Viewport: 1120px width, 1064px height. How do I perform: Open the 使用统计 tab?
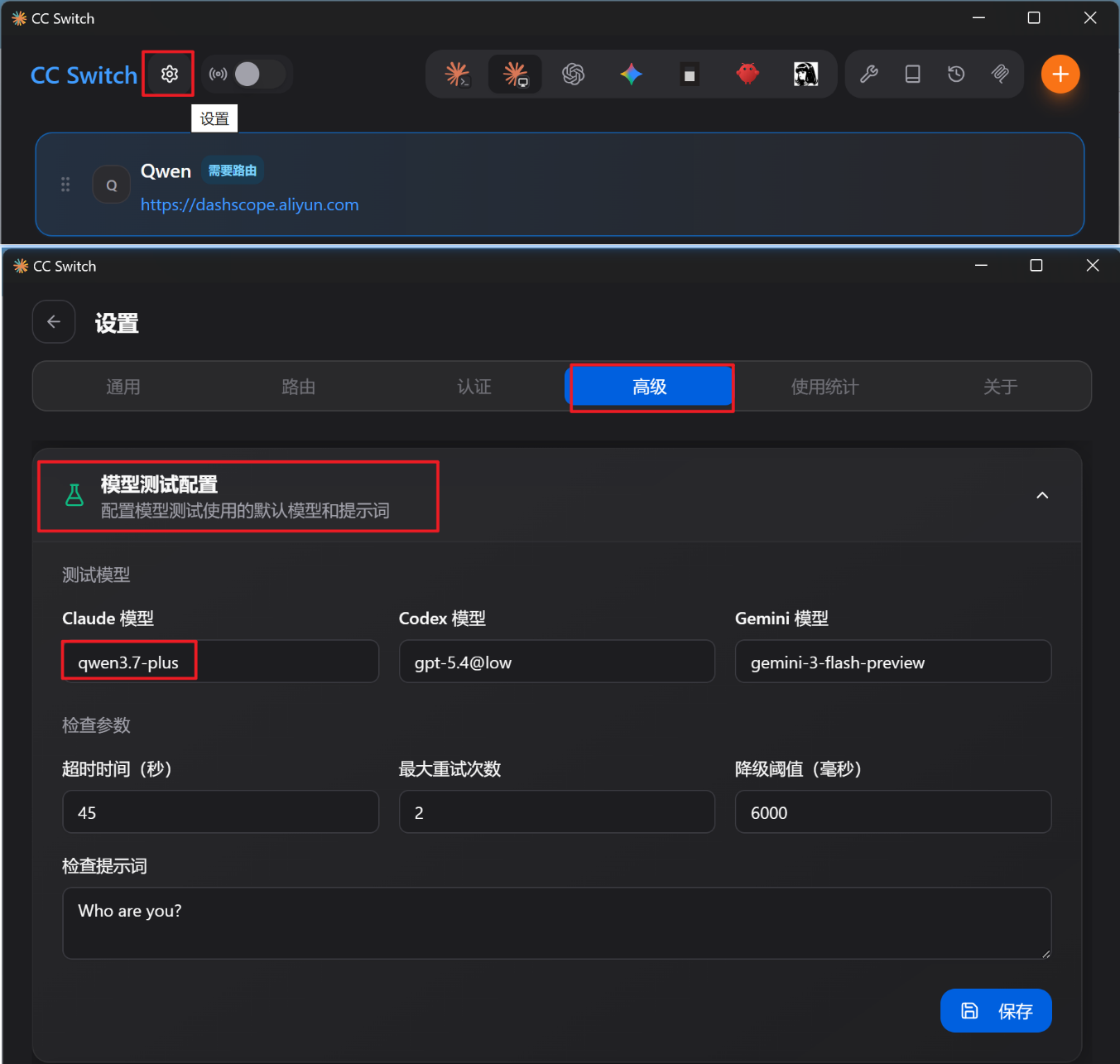[x=825, y=387]
